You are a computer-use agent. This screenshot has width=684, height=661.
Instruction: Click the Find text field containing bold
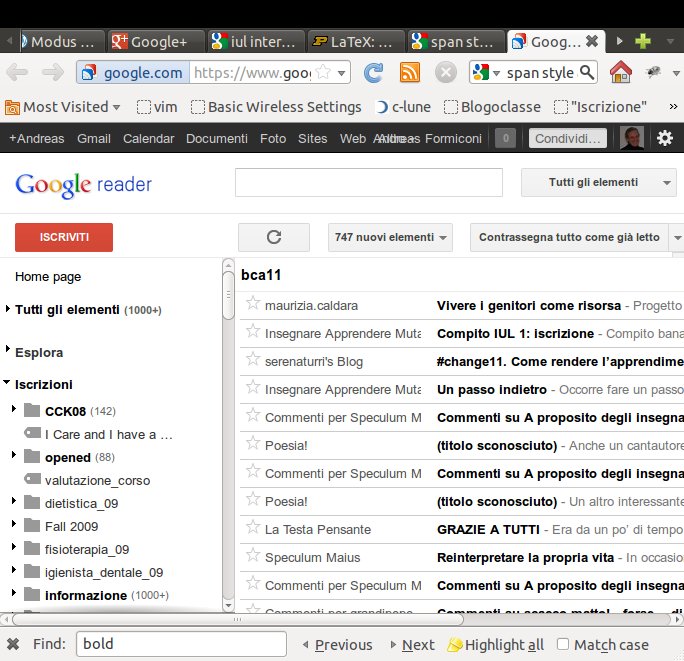[x=181, y=644]
